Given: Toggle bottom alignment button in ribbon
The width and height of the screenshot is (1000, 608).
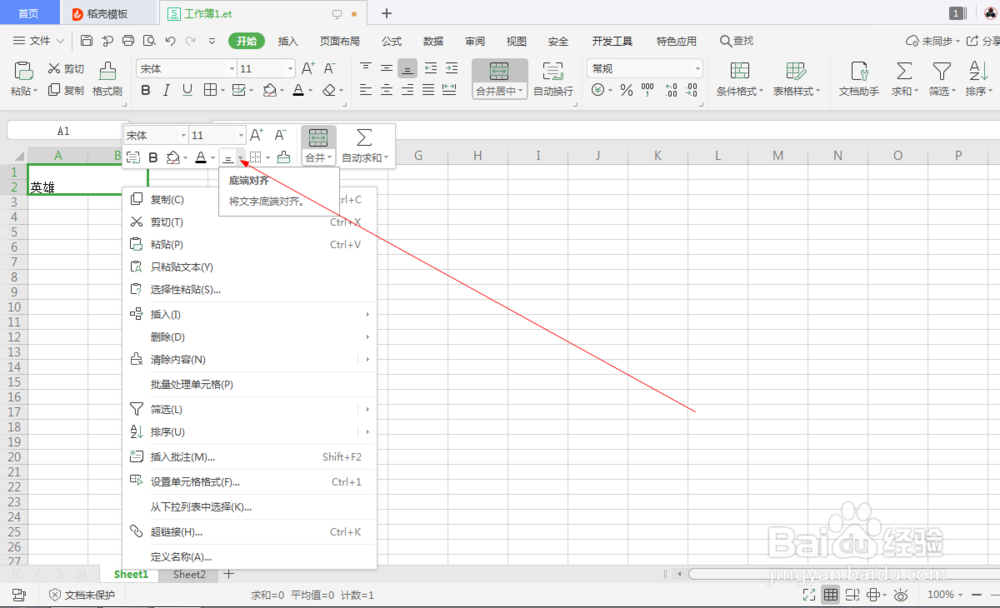Looking at the screenshot, I should 408,68.
